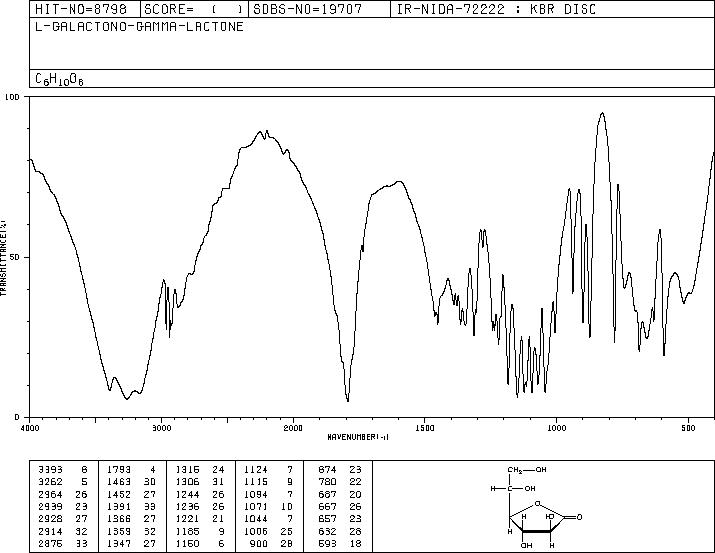Click peak table entry 3262

pos(51,482)
